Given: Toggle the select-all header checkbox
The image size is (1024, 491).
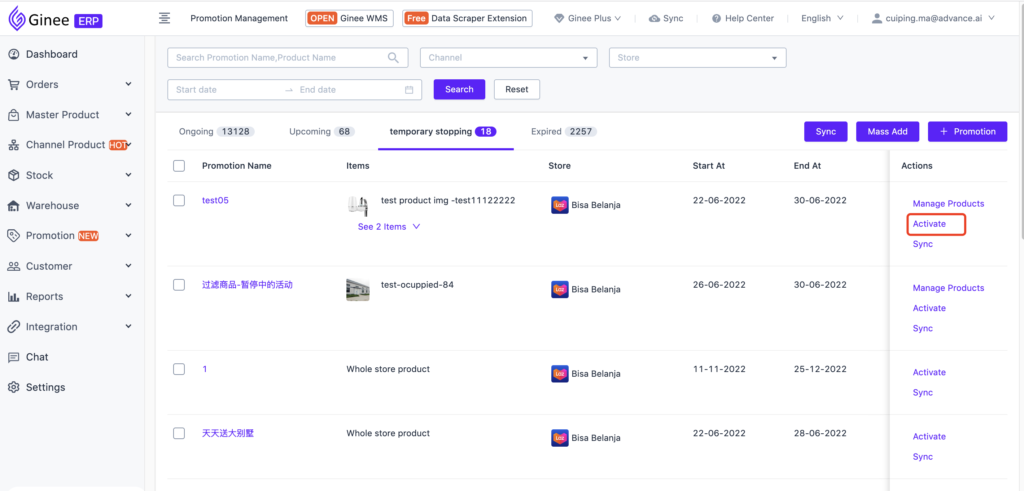Looking at the screenshot, I should [x=179, y=166].
